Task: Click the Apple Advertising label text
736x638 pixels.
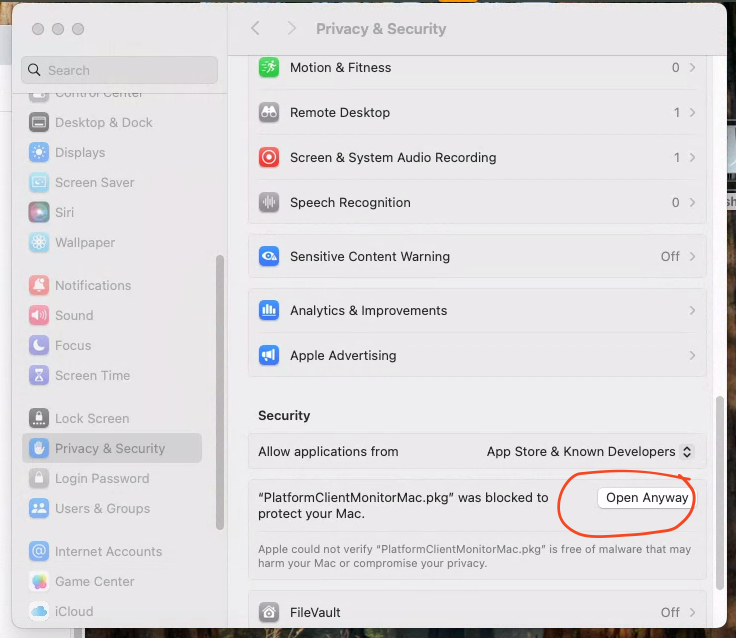Action: (x=343, y=355)
